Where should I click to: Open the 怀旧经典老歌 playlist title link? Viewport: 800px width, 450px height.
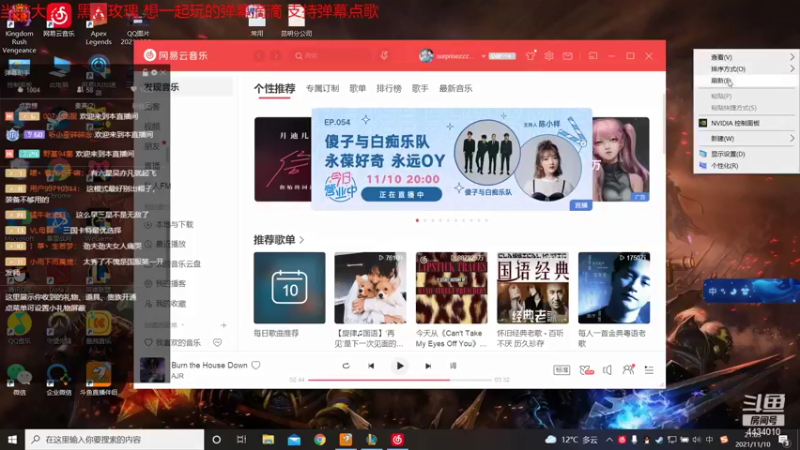[531, 338]
